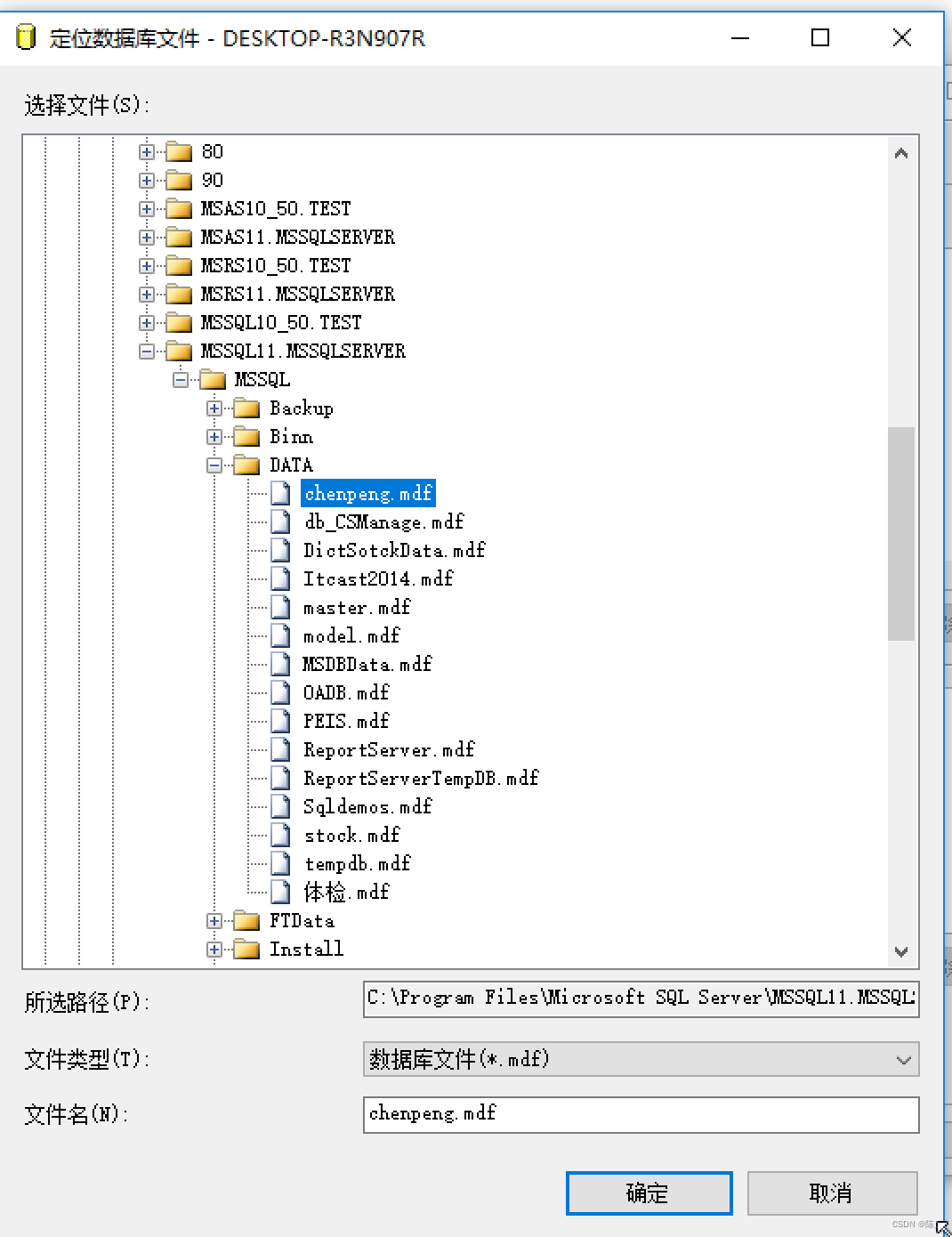Click the MSRS10_50.TEST folder icon
The width and height of the screenshot is (952, 1237).
tap(179, 266)
